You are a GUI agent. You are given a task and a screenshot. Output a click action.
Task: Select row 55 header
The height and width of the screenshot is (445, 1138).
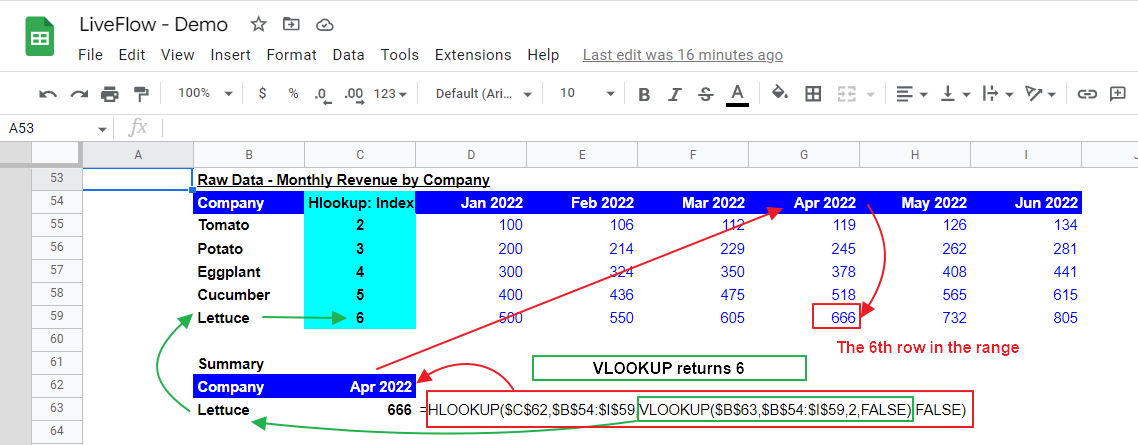click(x=56, y=225)
